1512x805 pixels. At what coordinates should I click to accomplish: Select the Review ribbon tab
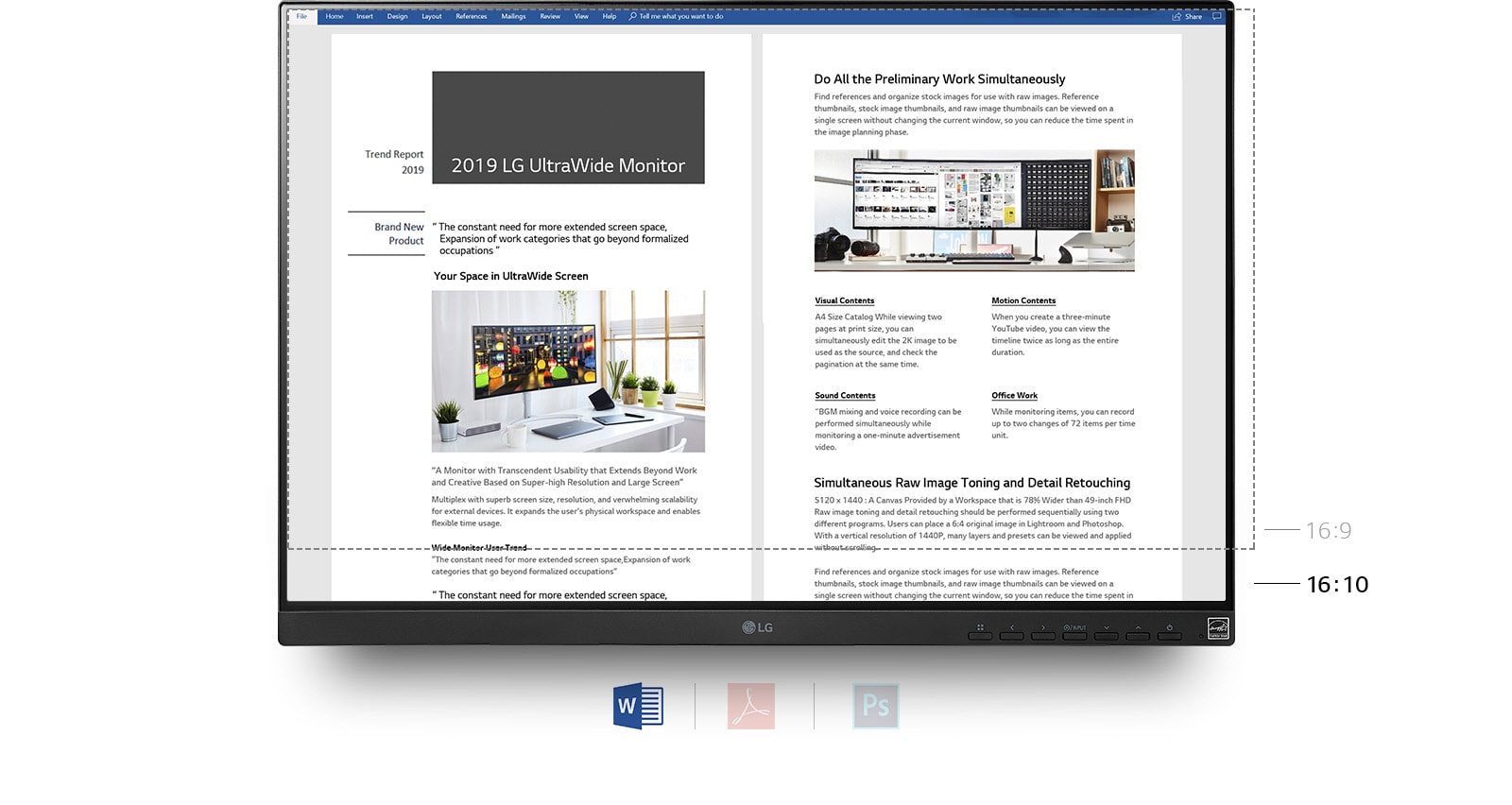(550, 16)
